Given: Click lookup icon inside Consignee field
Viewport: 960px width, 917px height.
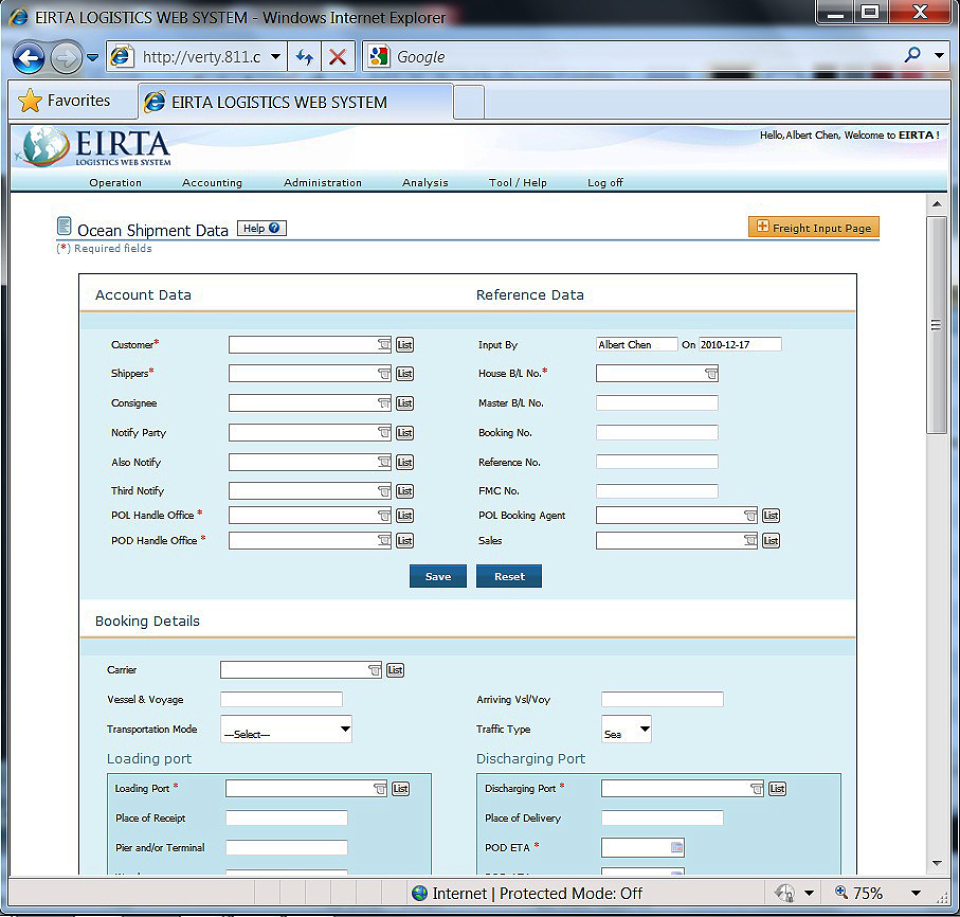Looking at the screenshot, I should (x=384, y=403).
